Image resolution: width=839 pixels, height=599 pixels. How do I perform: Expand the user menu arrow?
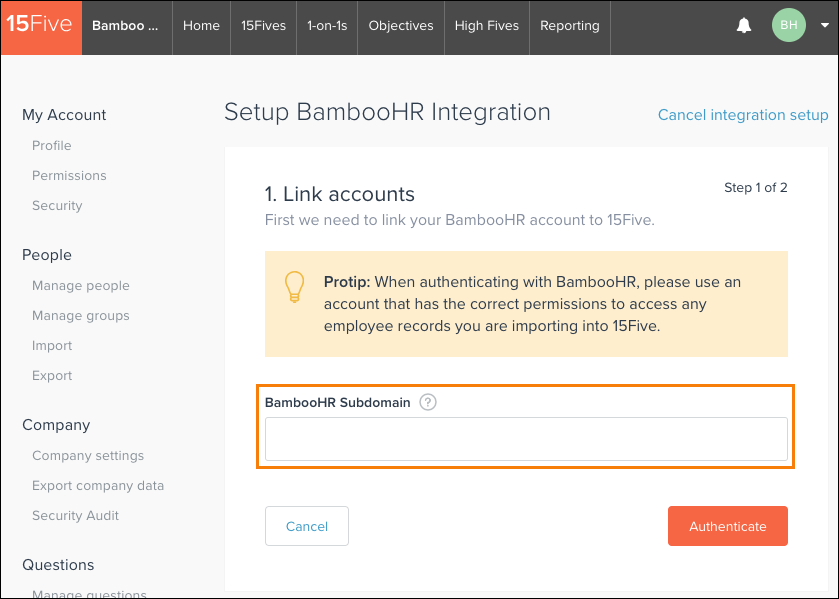click(x=825, y=25)
